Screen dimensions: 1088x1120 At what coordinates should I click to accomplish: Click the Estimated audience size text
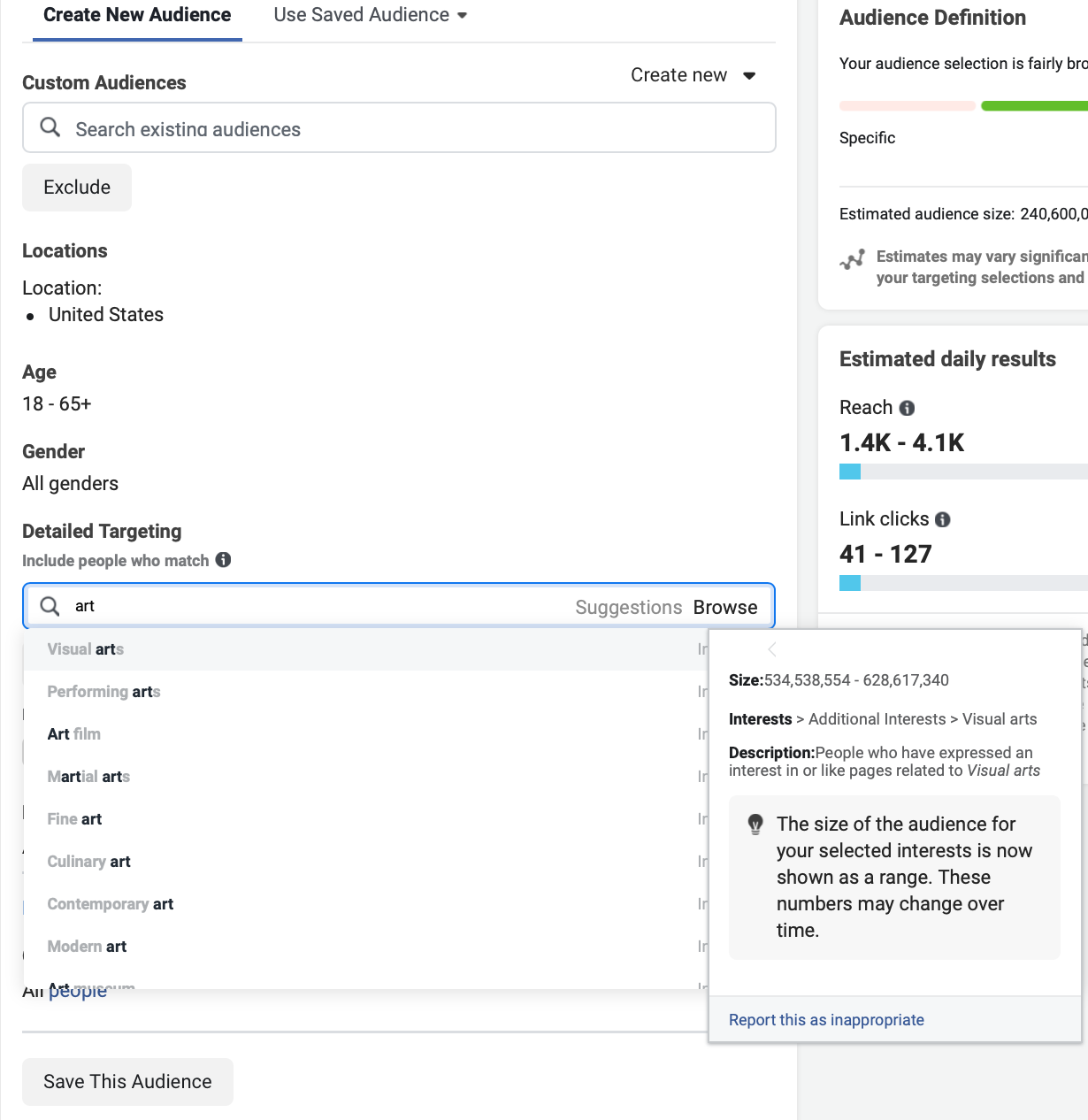[x=963, y=214]
